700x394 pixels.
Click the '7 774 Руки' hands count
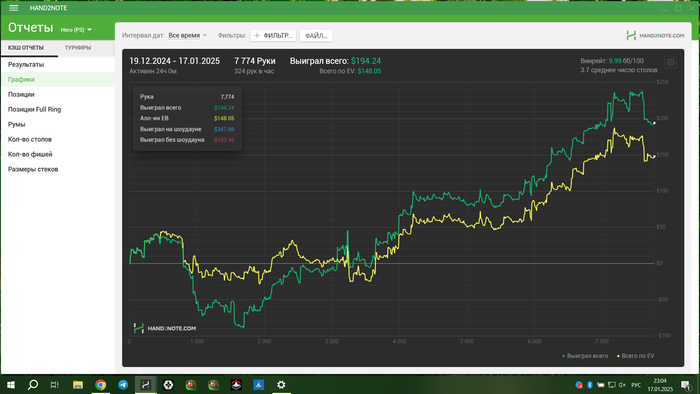(254, 61)
